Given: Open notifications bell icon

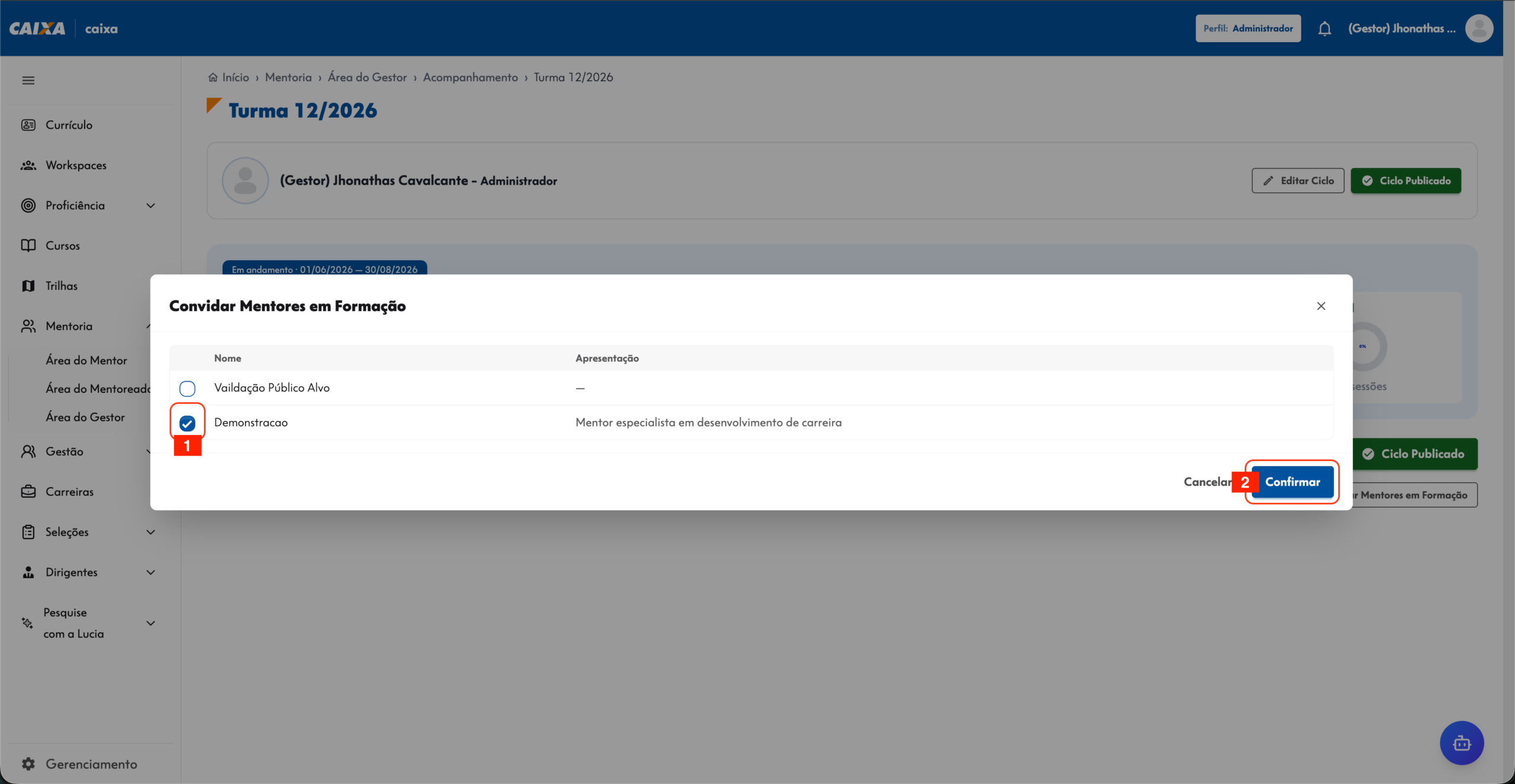Looking at the screenshot, I should coord(1324,28).
